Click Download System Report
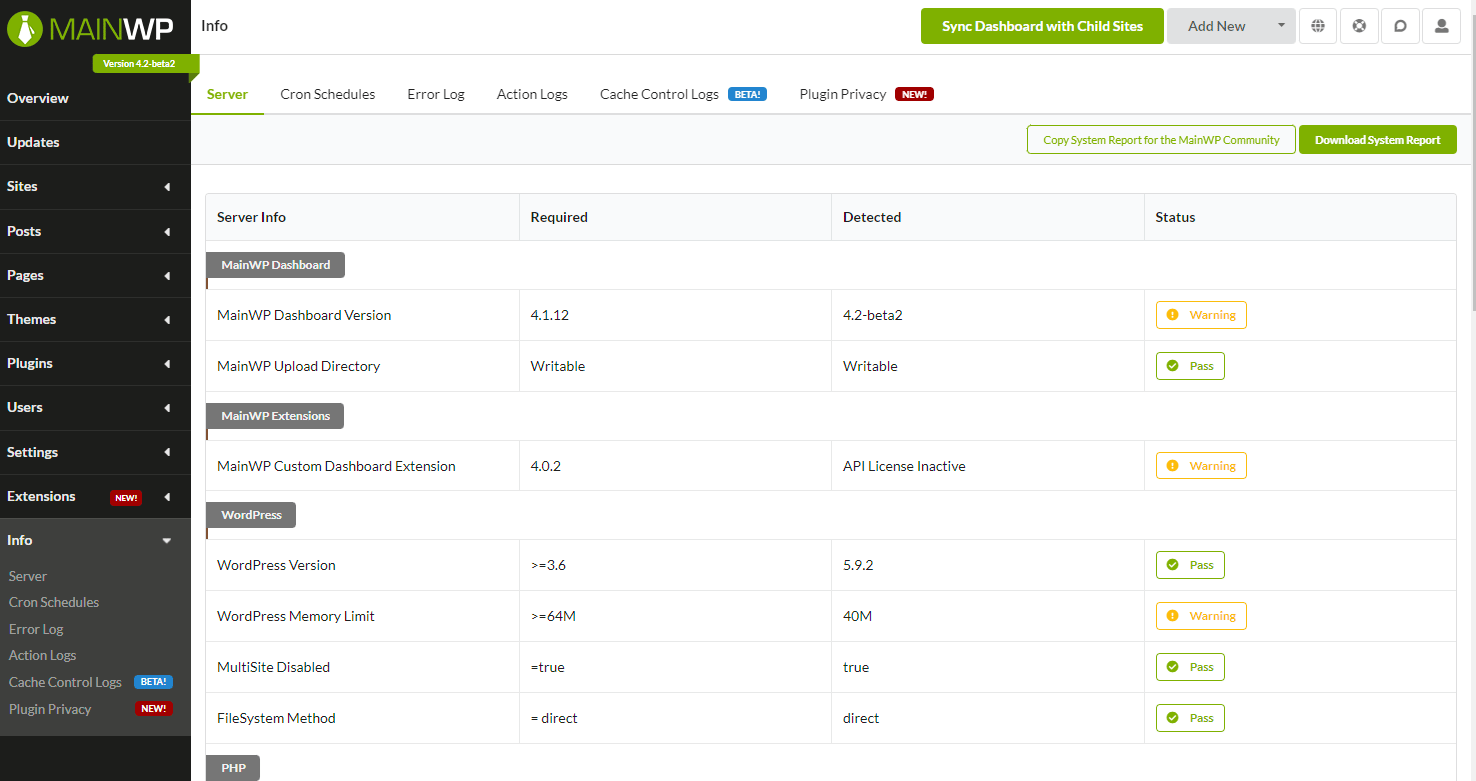 (x=1378, y=140)
